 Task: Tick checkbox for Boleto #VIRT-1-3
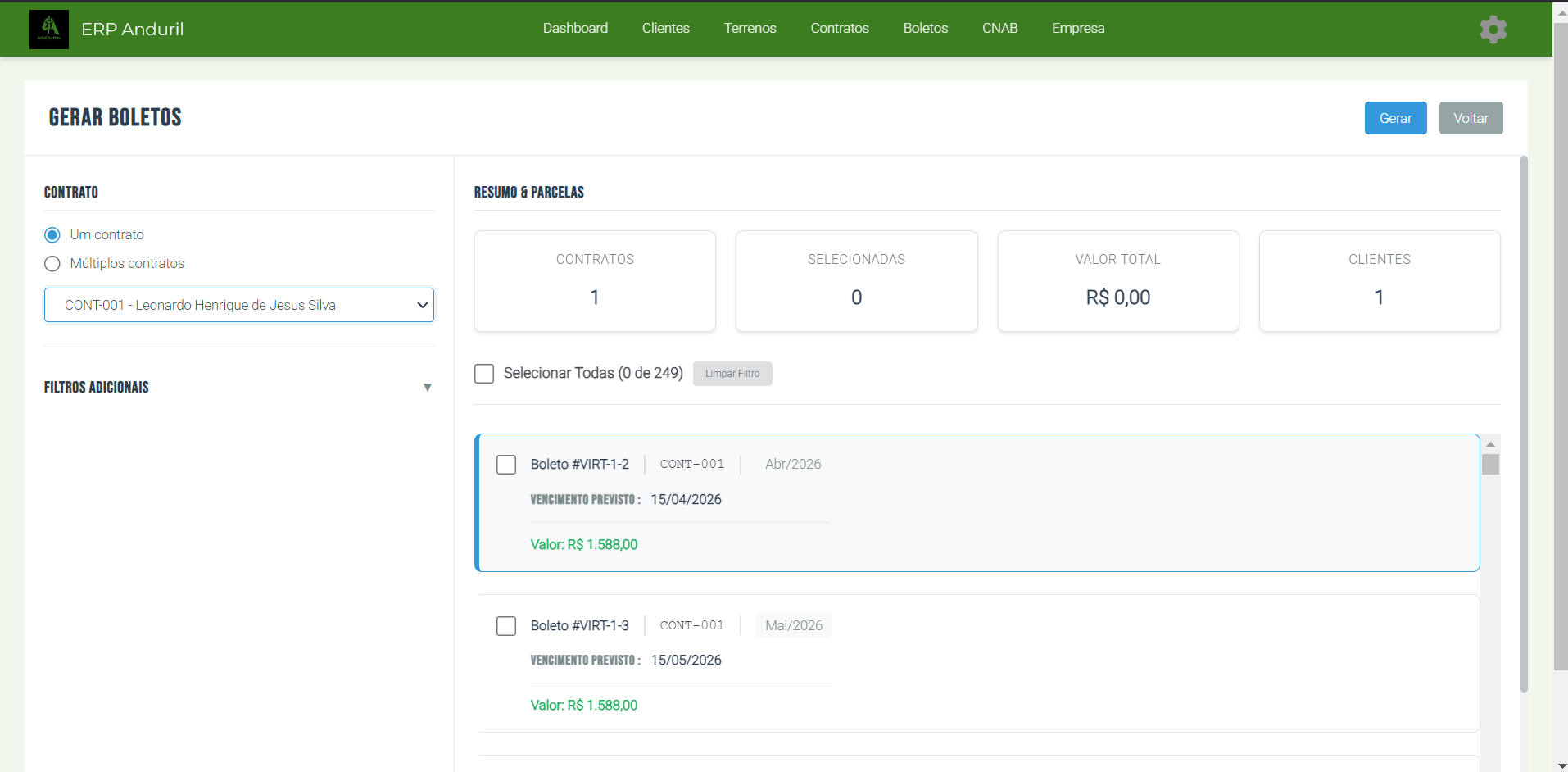(506, 626)
